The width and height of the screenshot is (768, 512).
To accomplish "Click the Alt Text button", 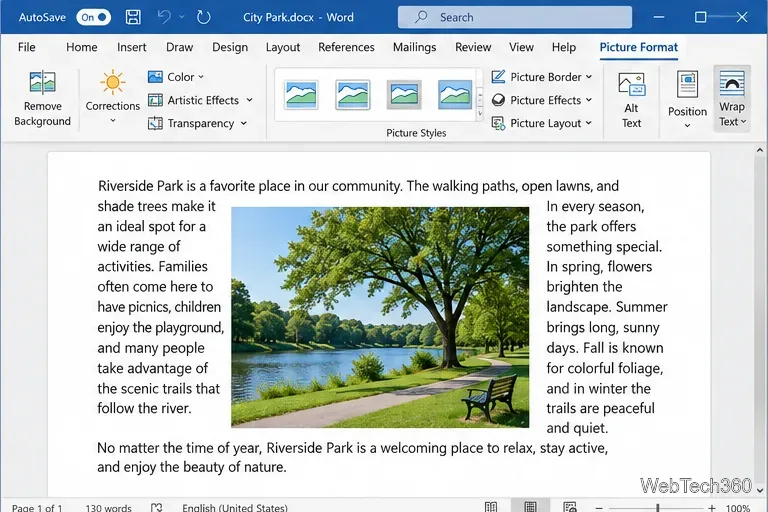I will coord(631,100).
